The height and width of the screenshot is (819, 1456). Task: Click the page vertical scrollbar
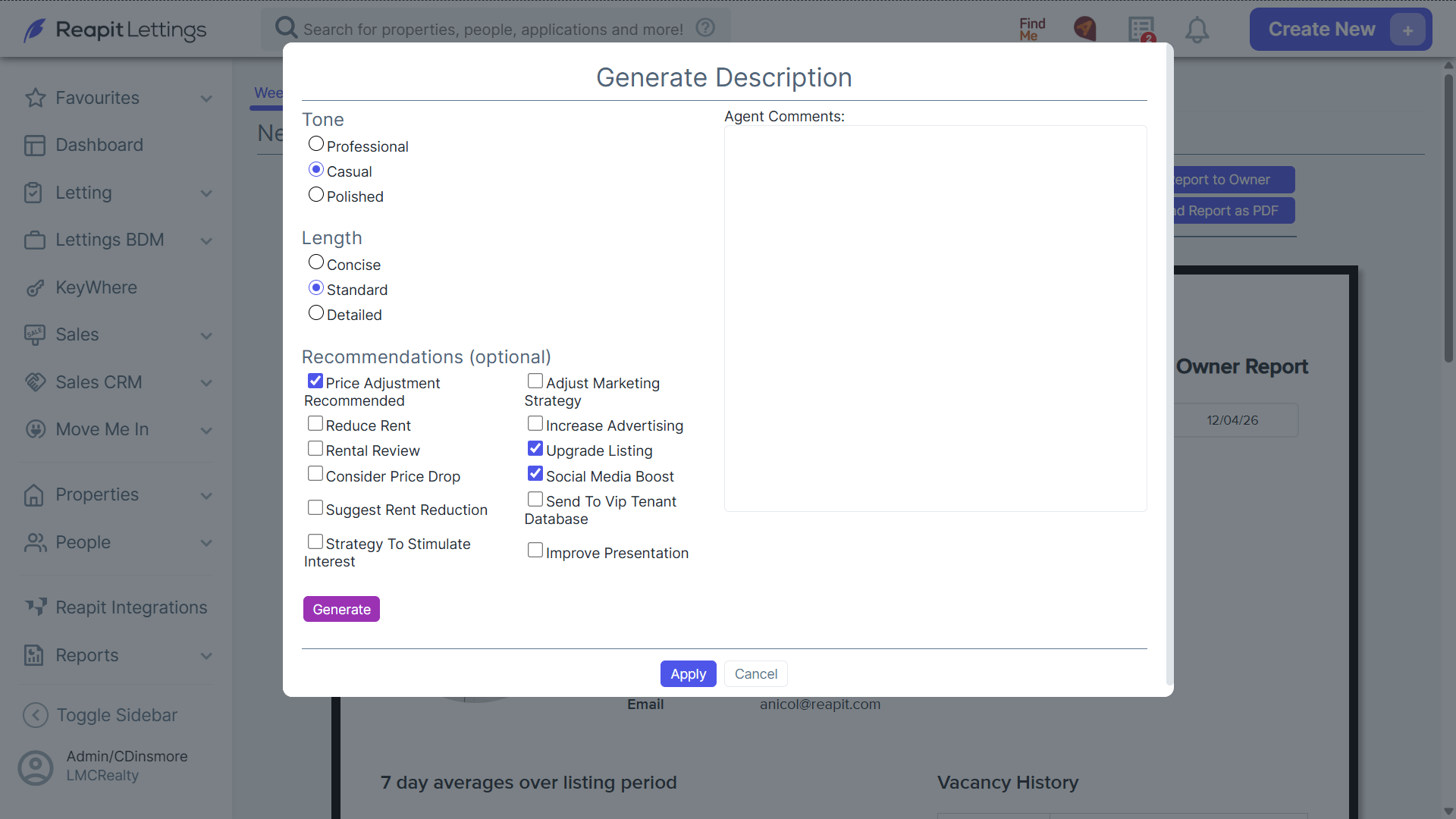point(1448,220)
